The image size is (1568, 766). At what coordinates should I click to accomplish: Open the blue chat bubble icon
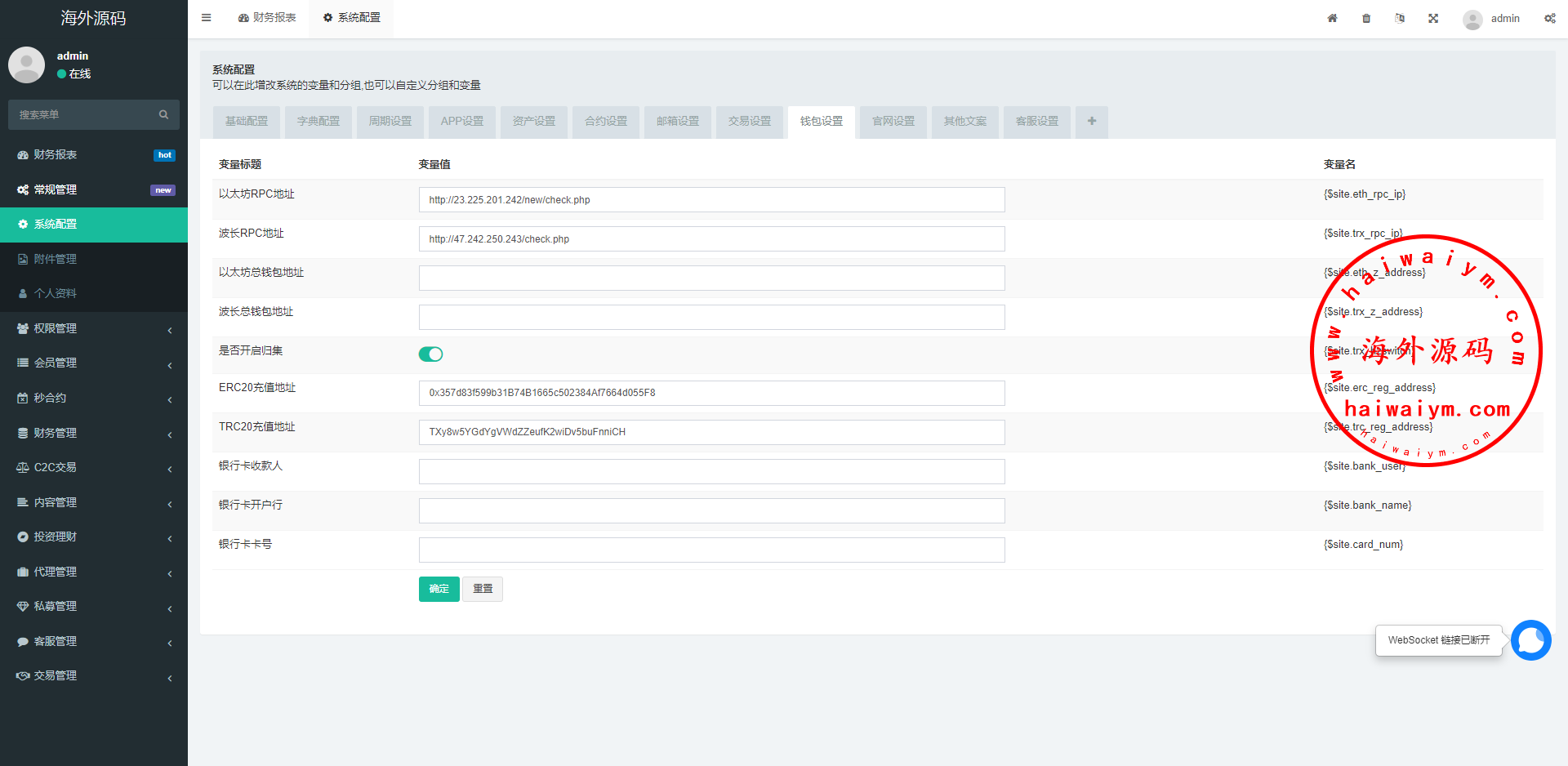pos(1530,640)
